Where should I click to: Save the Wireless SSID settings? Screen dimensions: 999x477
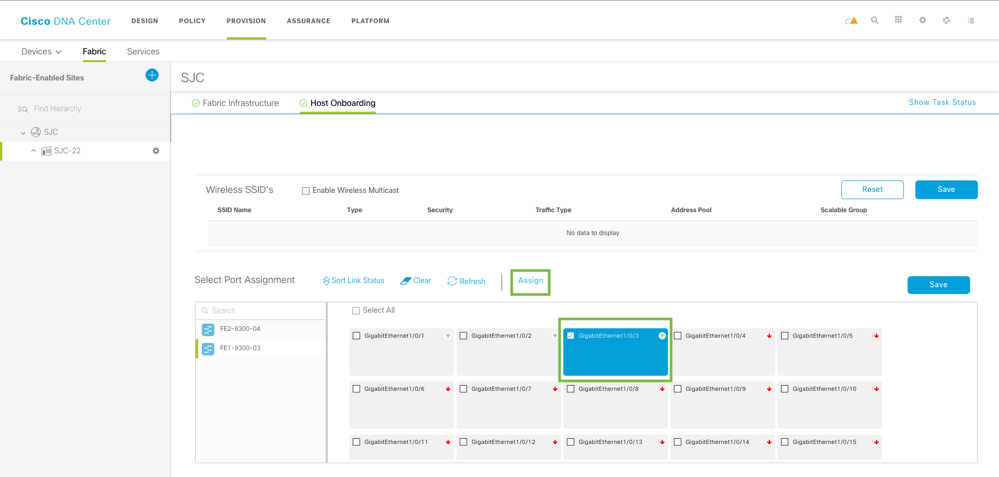tap(946, 190)
